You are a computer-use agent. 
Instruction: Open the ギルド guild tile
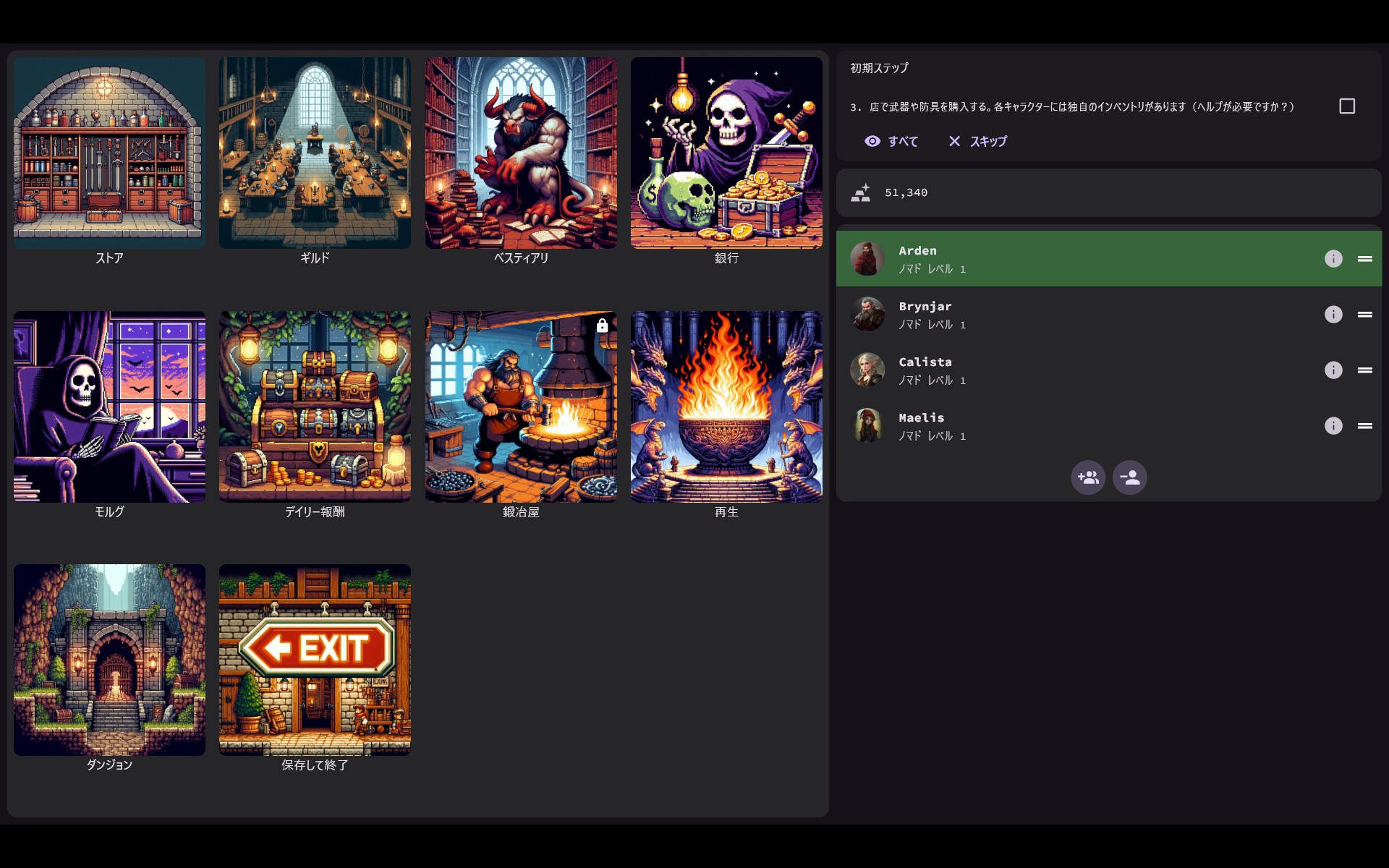315,161
